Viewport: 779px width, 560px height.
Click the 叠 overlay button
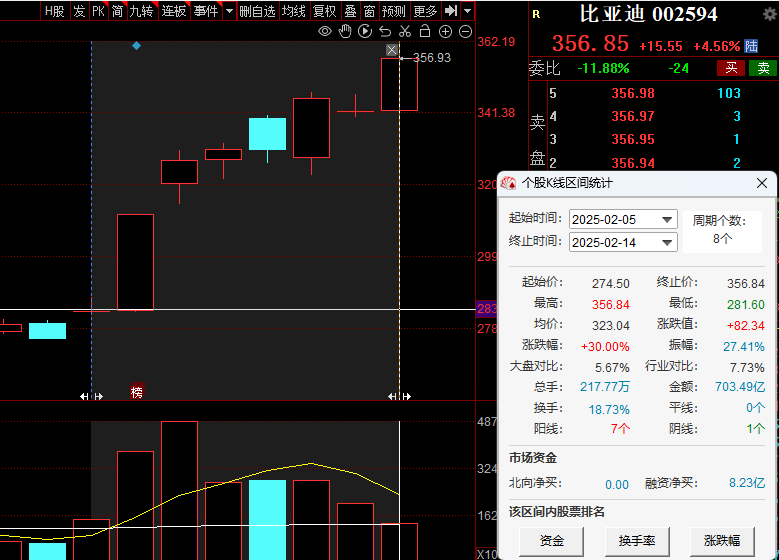(350, 11)
